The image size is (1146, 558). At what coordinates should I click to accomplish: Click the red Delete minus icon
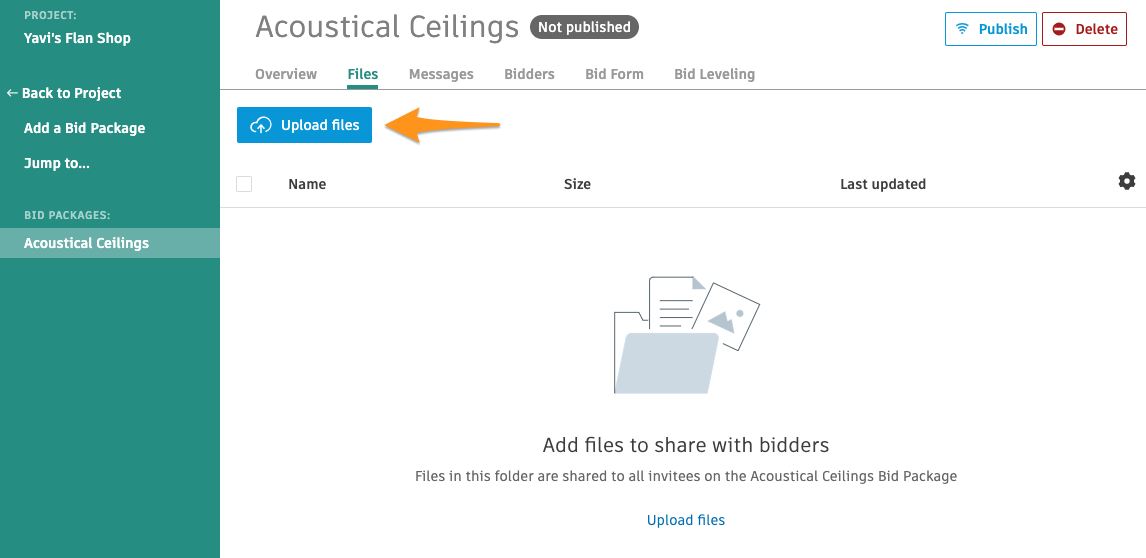(x=1059, y=29)
